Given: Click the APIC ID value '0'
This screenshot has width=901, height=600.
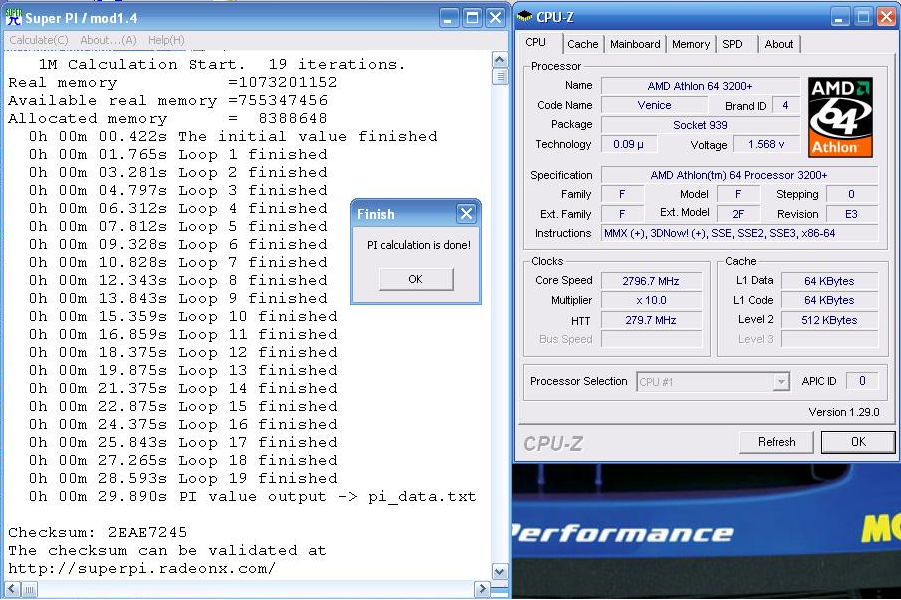Looking at the screenshot, I should tap(862, 381).
